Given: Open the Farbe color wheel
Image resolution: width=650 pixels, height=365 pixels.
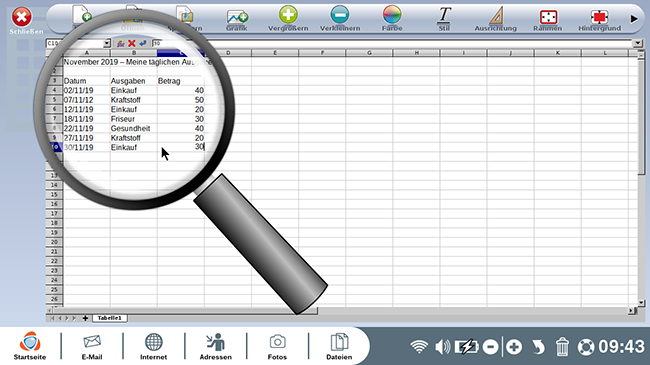Looking at the screenshot, I should 392,15.
